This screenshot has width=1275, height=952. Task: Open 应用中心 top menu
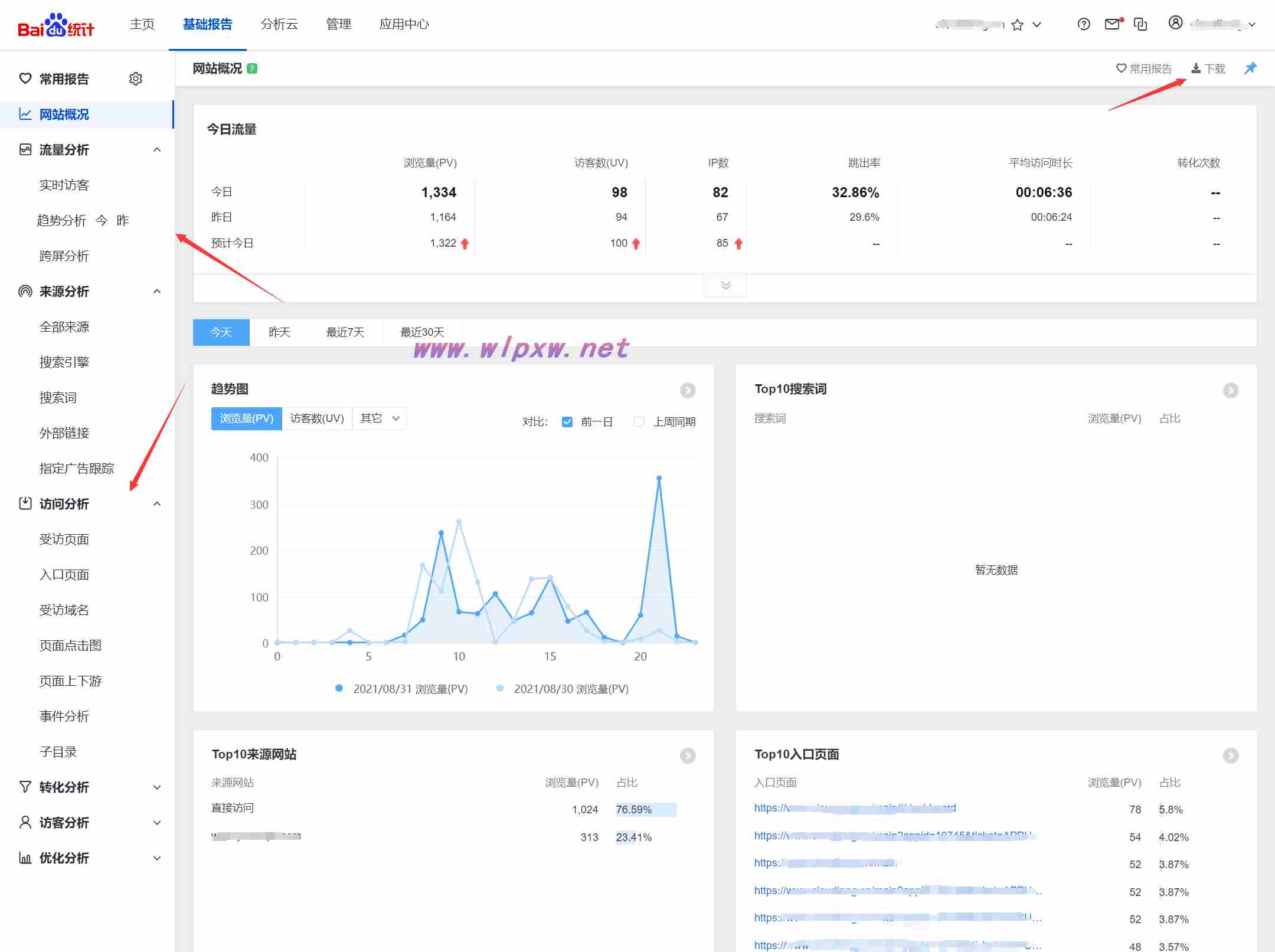(x=404, y=24)
